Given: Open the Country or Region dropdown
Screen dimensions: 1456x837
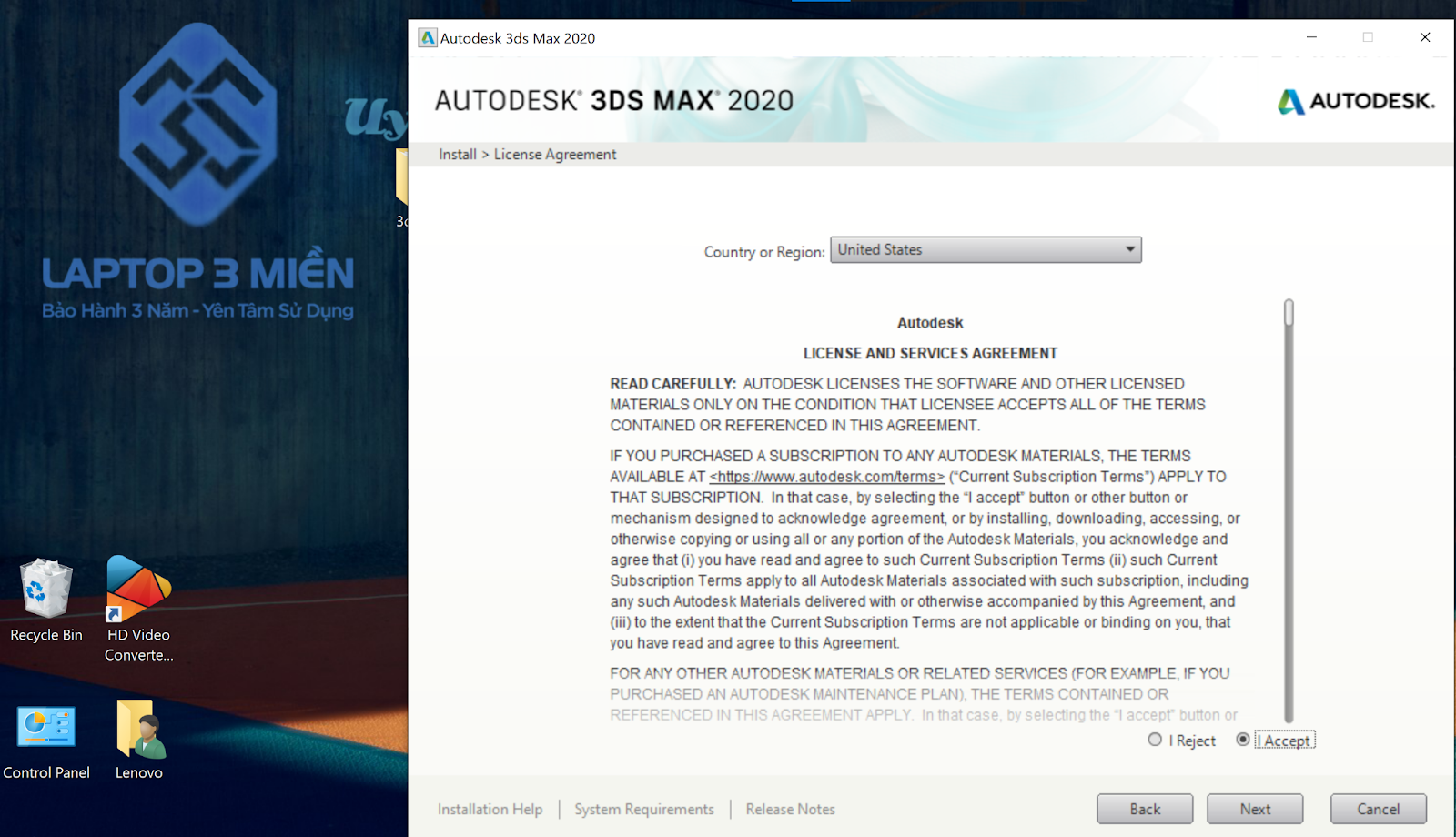Looking at the screenshot, I should tap(985, 250).
